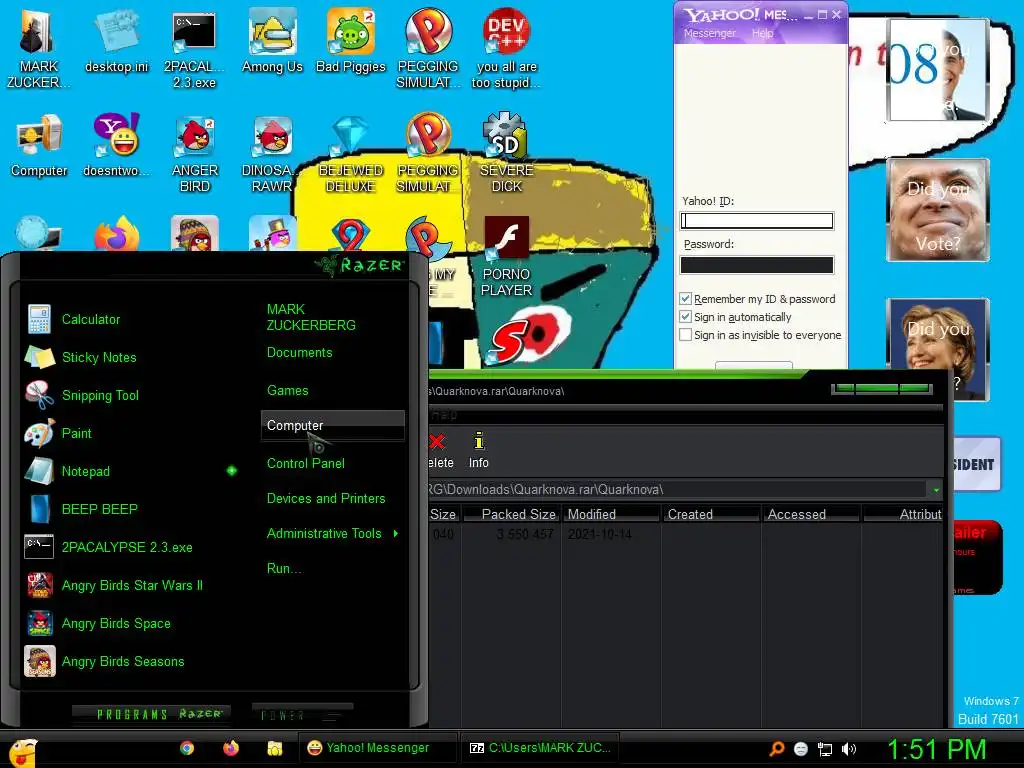1024x768 pixels.
Task: Click the Chrome icon in the taskbar
Action: (x=187, y=748)
